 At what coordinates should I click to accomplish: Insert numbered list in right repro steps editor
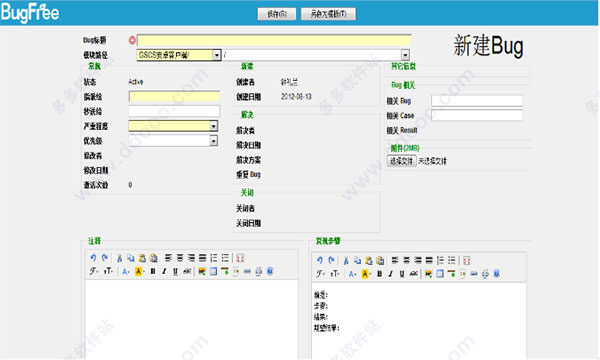click(x=440, y=261)
